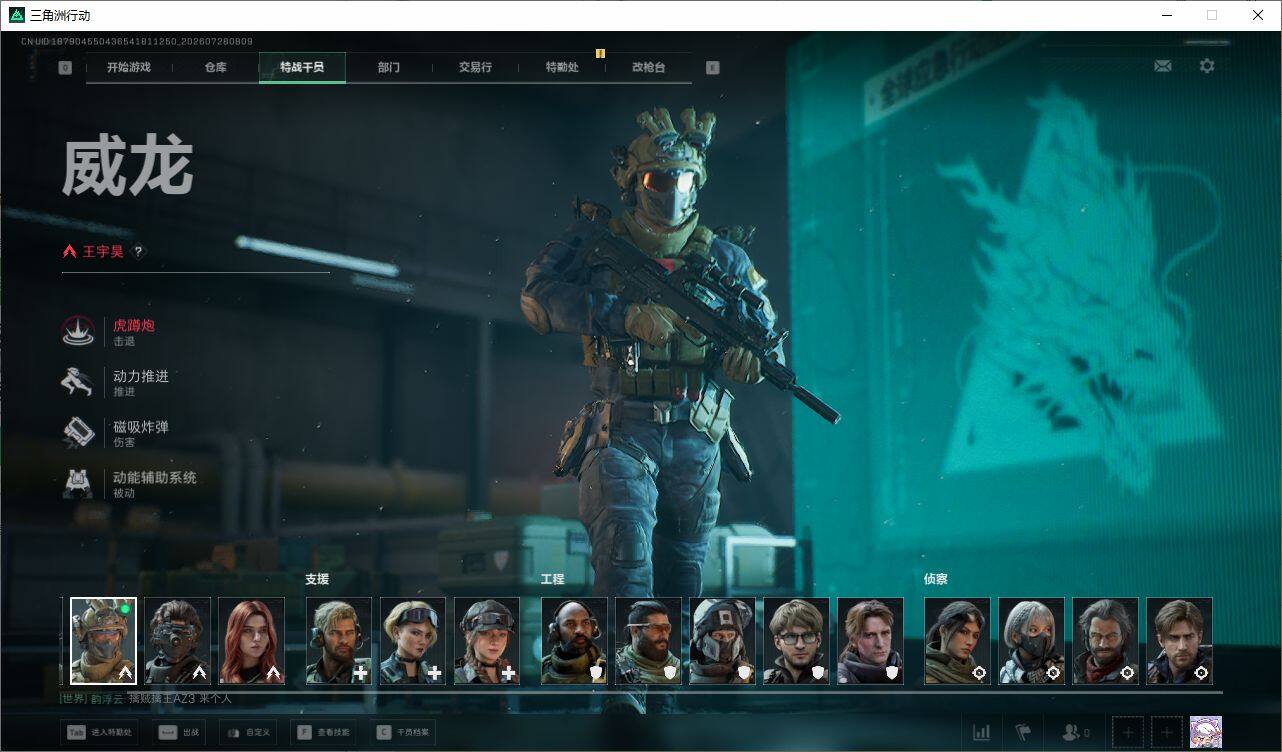Image resolution: width=1282 pixels, height=752 pixels.
Task: Click the 支援 class label
Action: tap(317, 579)
